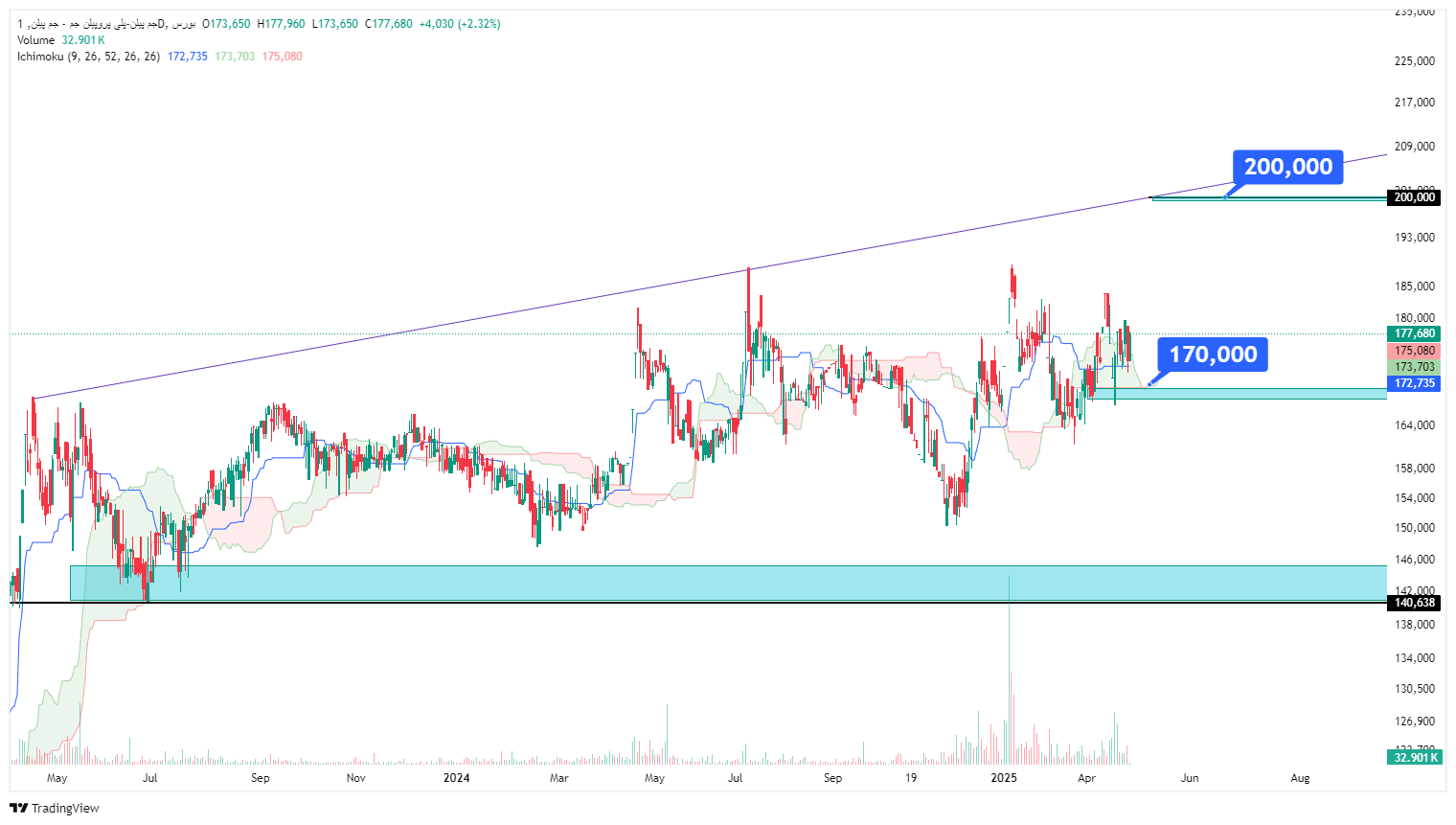Select the Mar label on time axis

click(x=559, y=778)
